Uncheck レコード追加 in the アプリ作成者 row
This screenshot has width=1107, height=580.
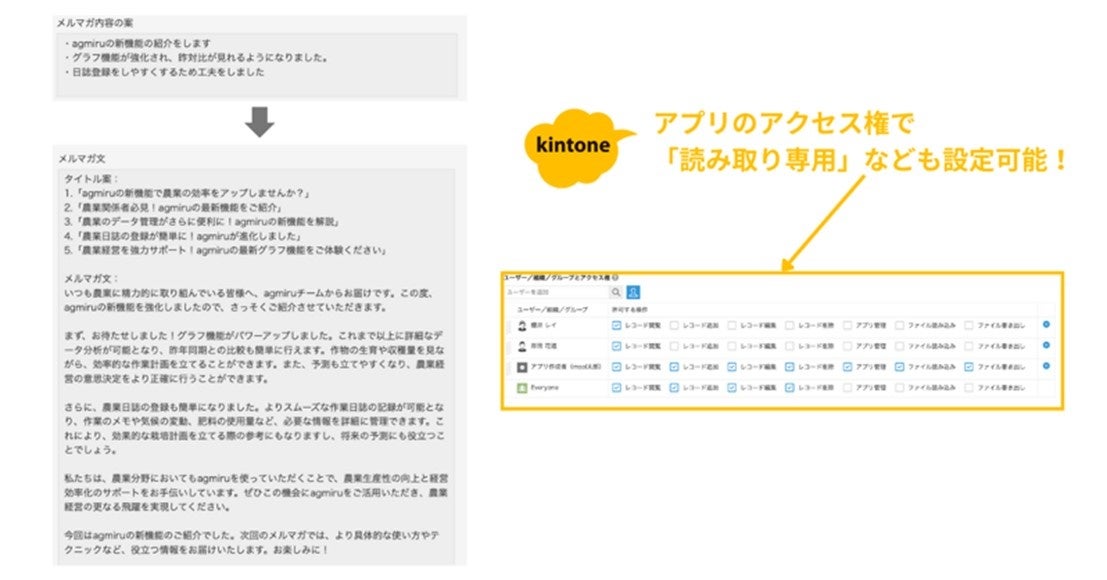[x=674, y=367]
